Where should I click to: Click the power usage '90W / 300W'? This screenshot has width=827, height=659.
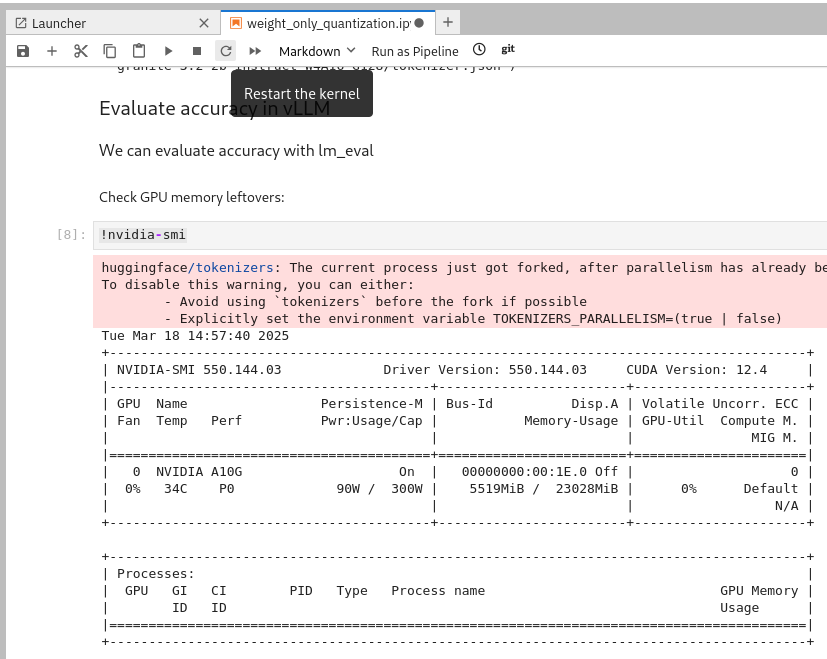click(379, 489)
